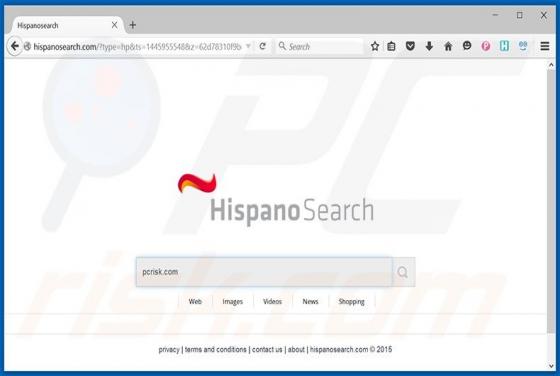
Task: Close the Hispanosearch tab
Action: pyautogui.click(x=114, y=25)
